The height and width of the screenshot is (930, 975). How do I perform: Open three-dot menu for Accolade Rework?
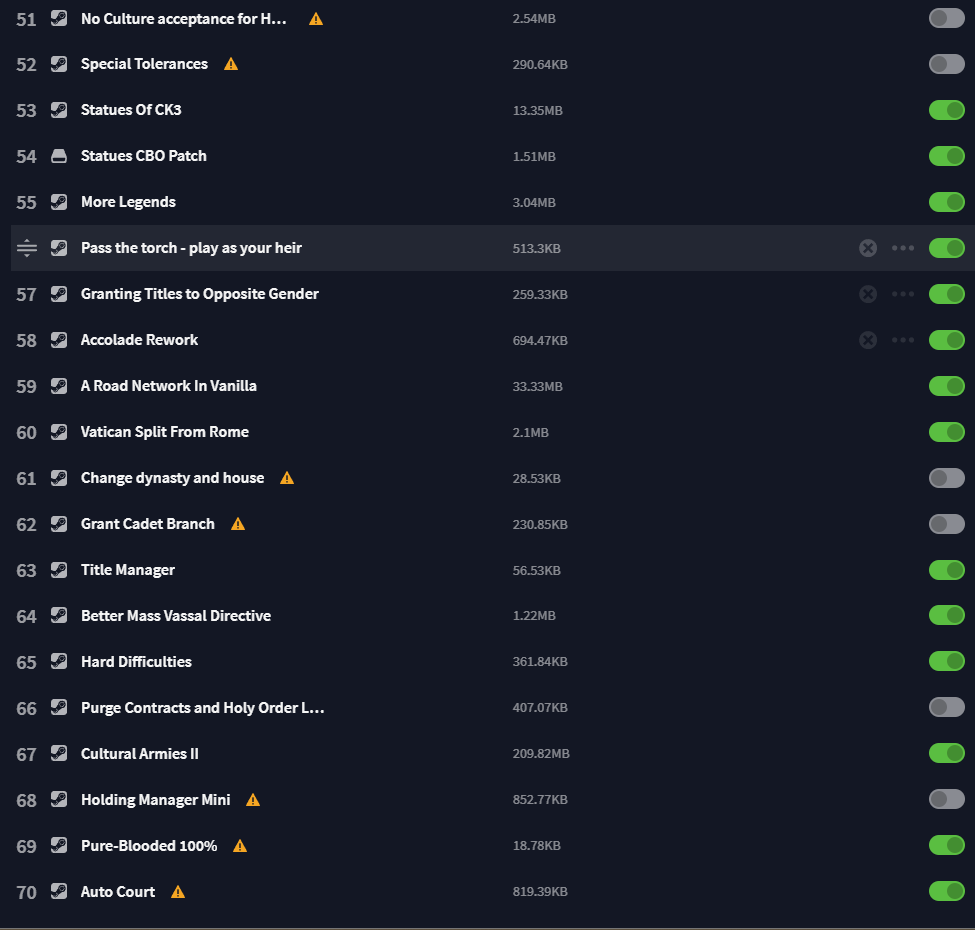pyautogui.click(x=903, y=340)
